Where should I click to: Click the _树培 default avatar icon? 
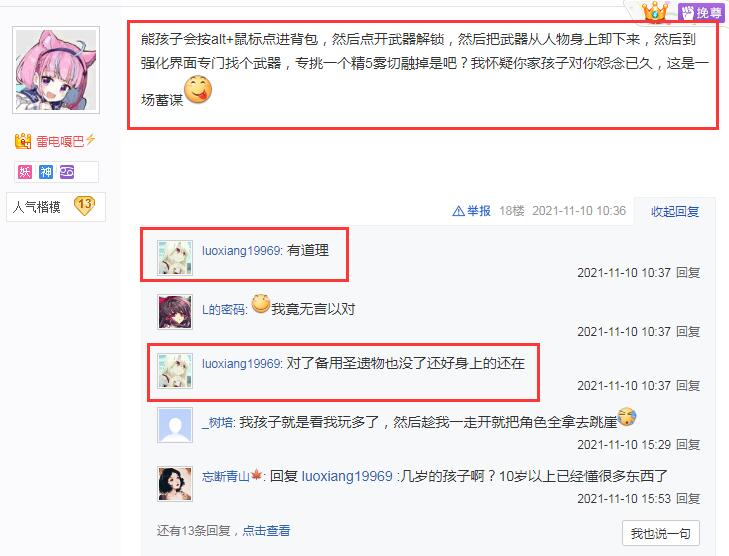(x=175, y=425)
